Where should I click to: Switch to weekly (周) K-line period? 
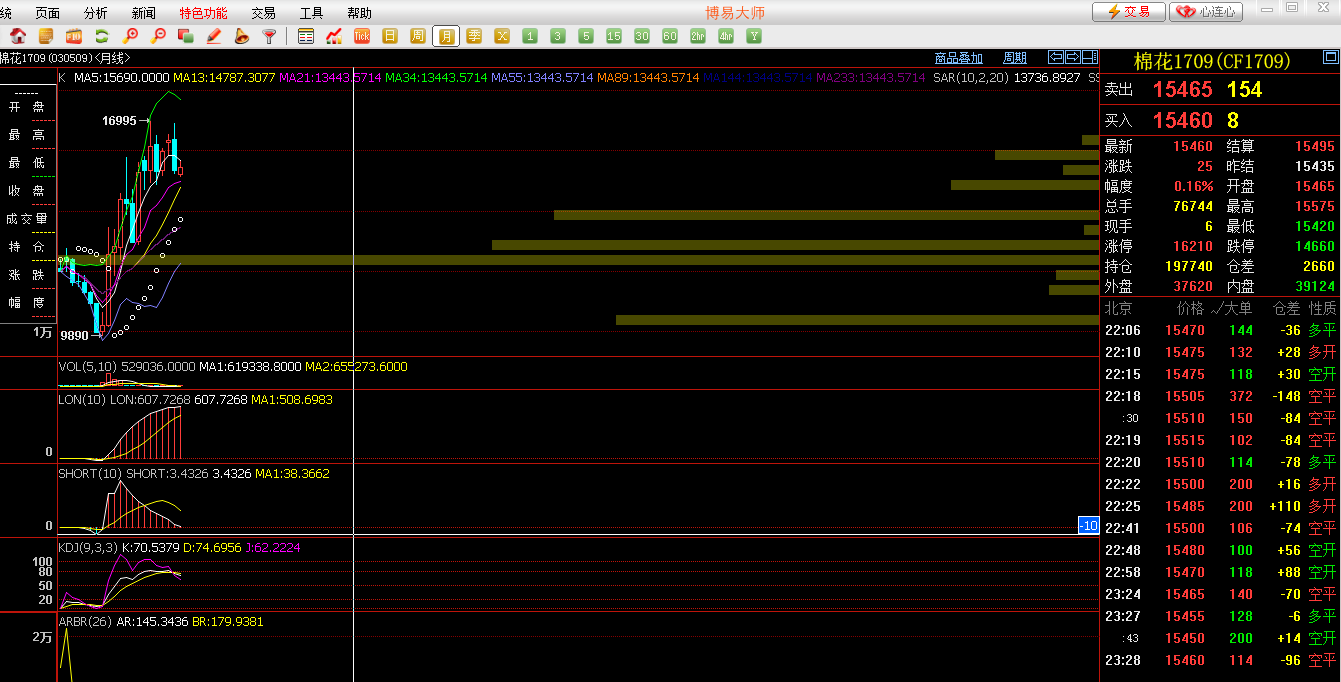[x=418, y=36]
